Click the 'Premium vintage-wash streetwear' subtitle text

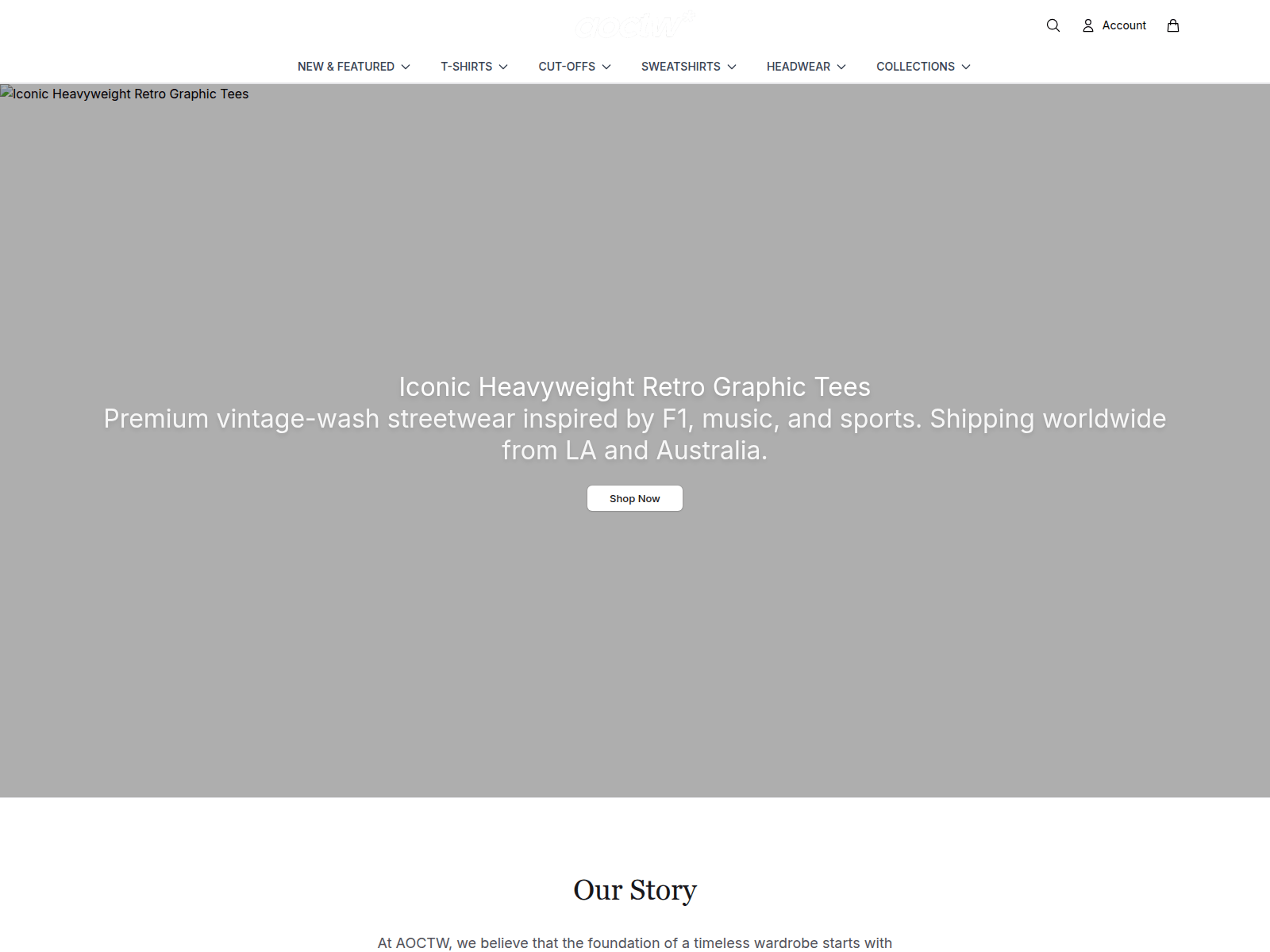coord(635,434)
